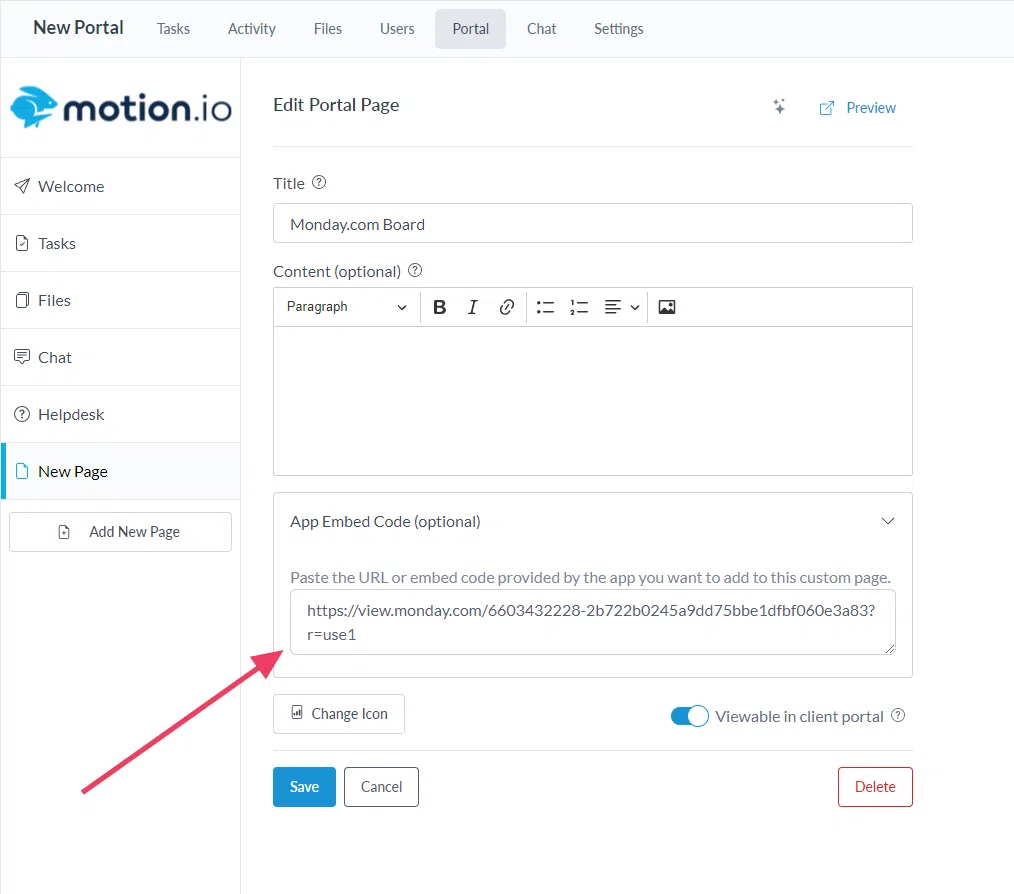The width and height of the screenshot is (1014, 894).
Task: Open the Preview link
Action: 858,108
